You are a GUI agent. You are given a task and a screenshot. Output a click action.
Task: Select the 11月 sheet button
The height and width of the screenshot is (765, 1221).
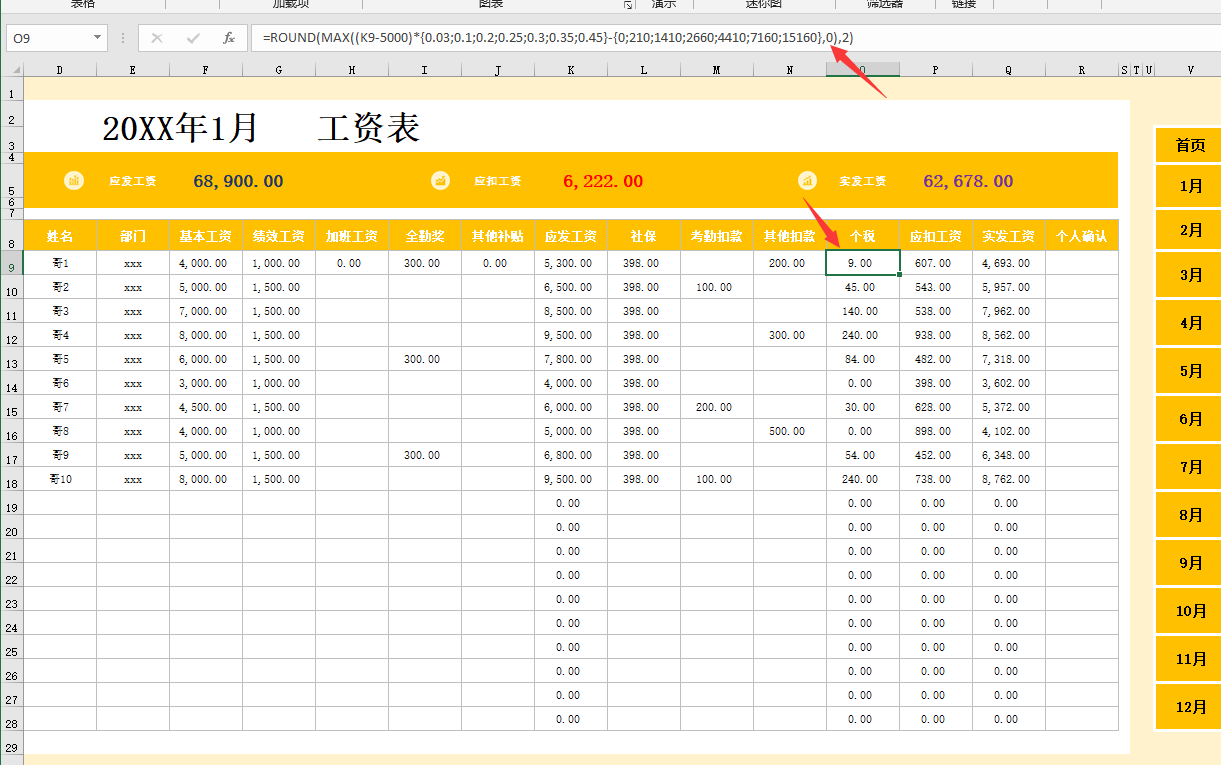point(1190,659)
